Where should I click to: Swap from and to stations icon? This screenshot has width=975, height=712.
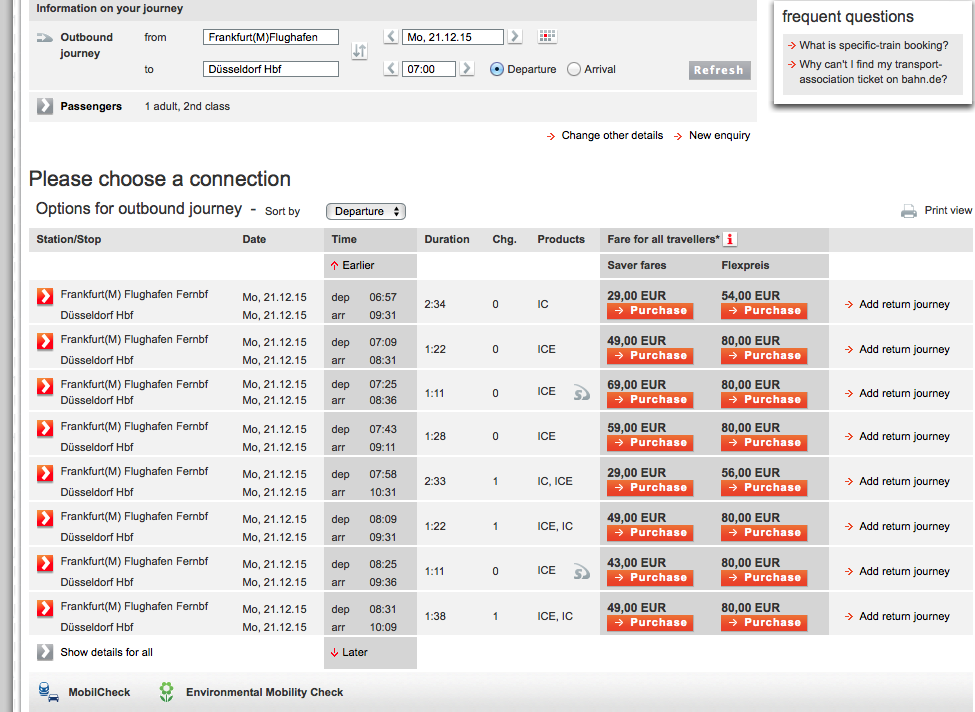click(359, 51)
